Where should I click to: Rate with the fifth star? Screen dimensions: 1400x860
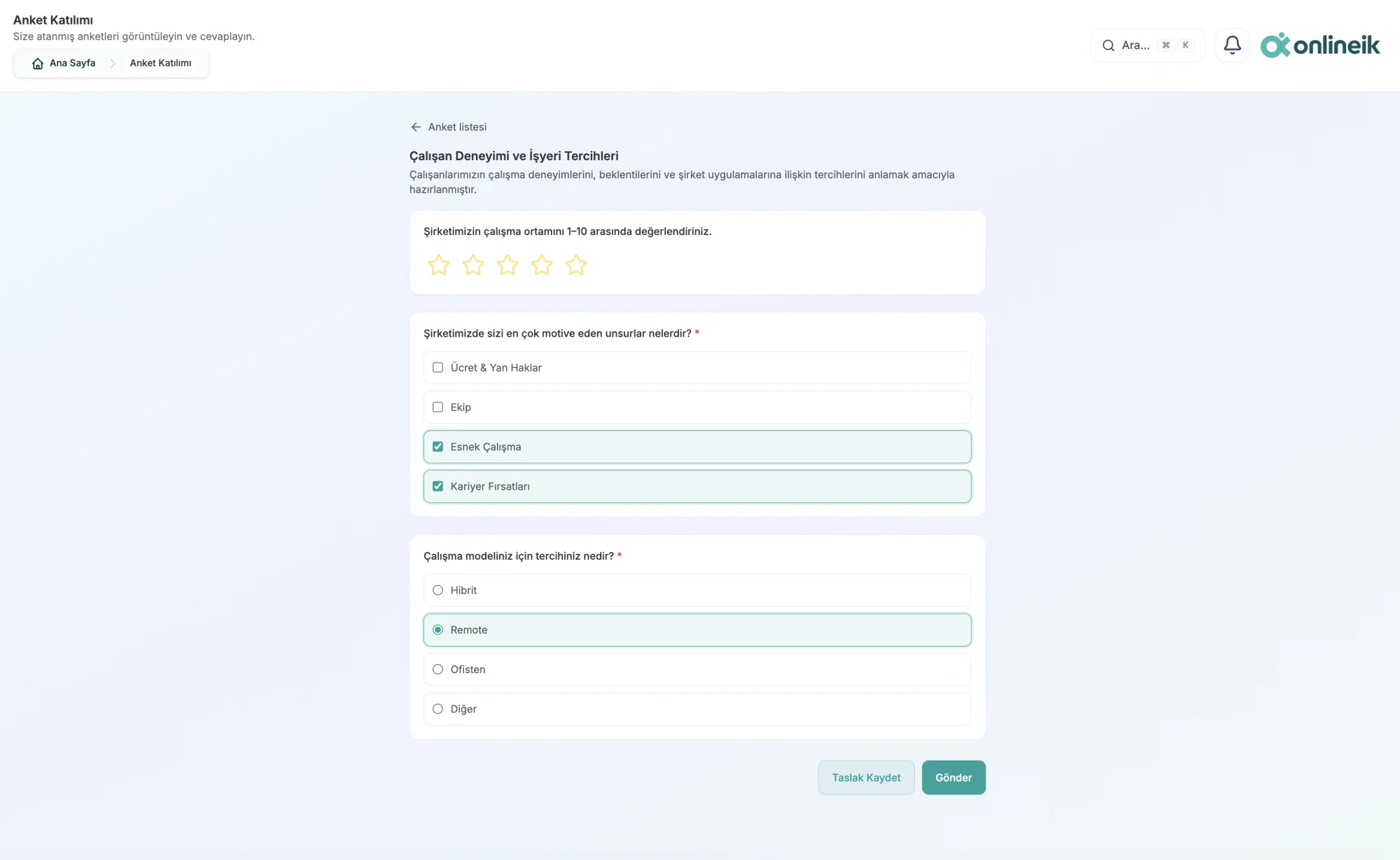tap(576, 265)
